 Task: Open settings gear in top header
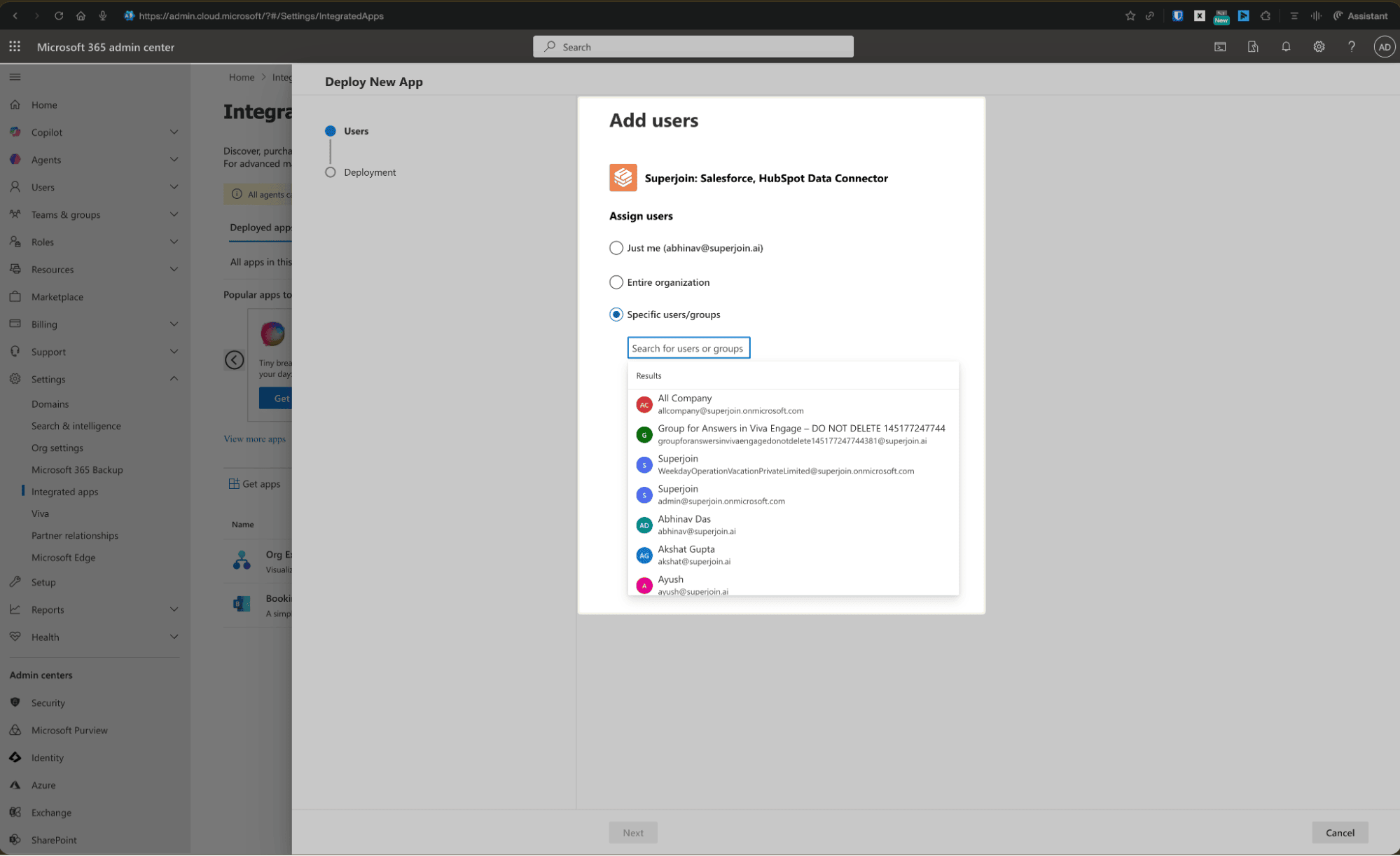tap(1319, 47)
